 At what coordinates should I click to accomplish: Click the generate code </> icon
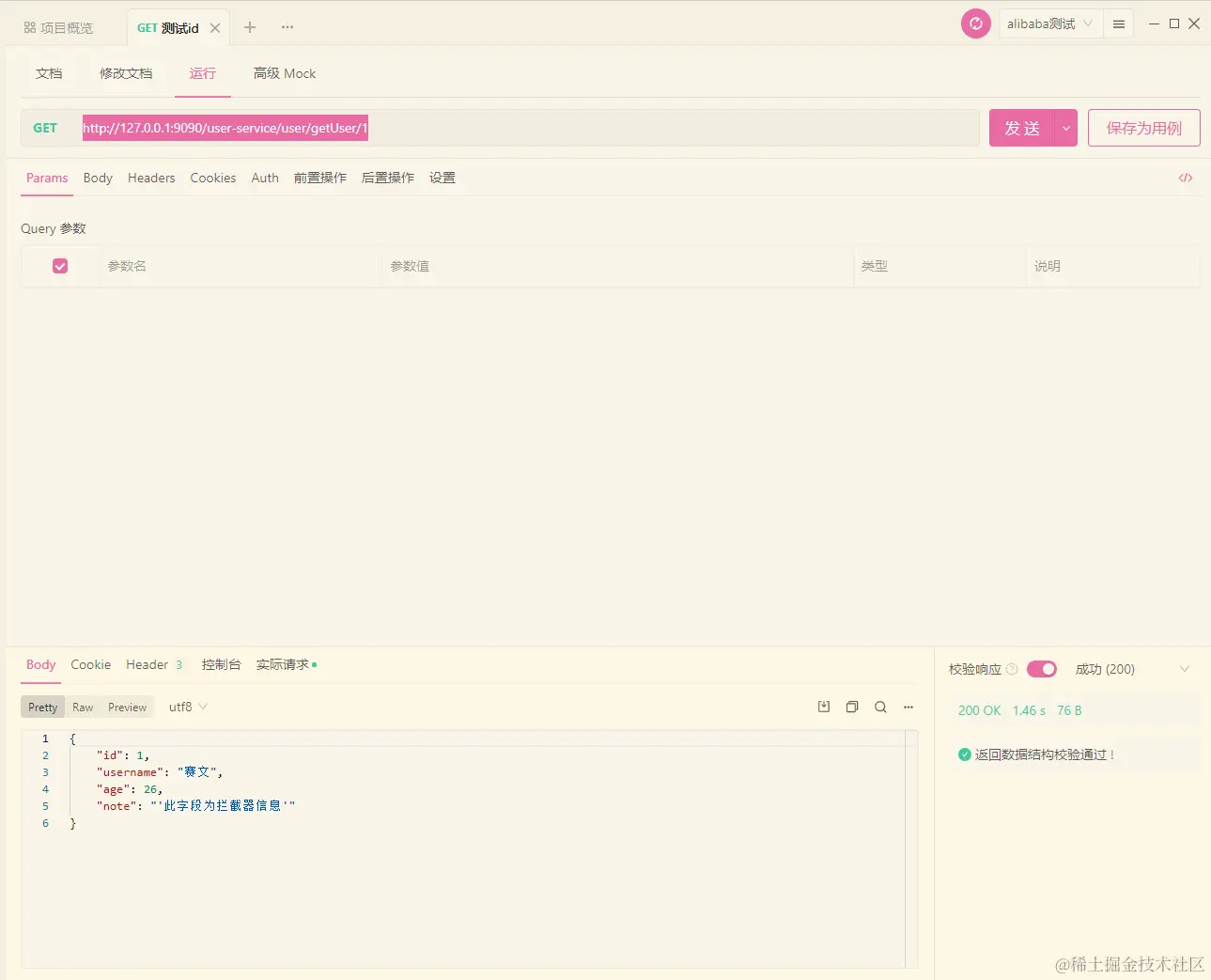tap(1186, 178)
